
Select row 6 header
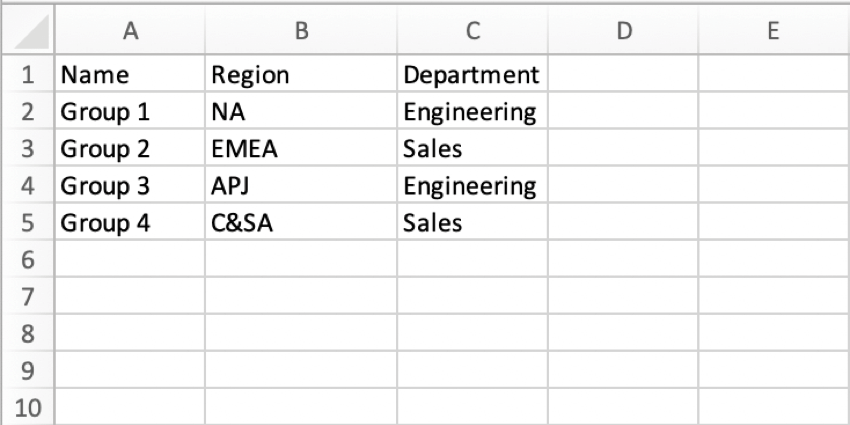[27, 260]
